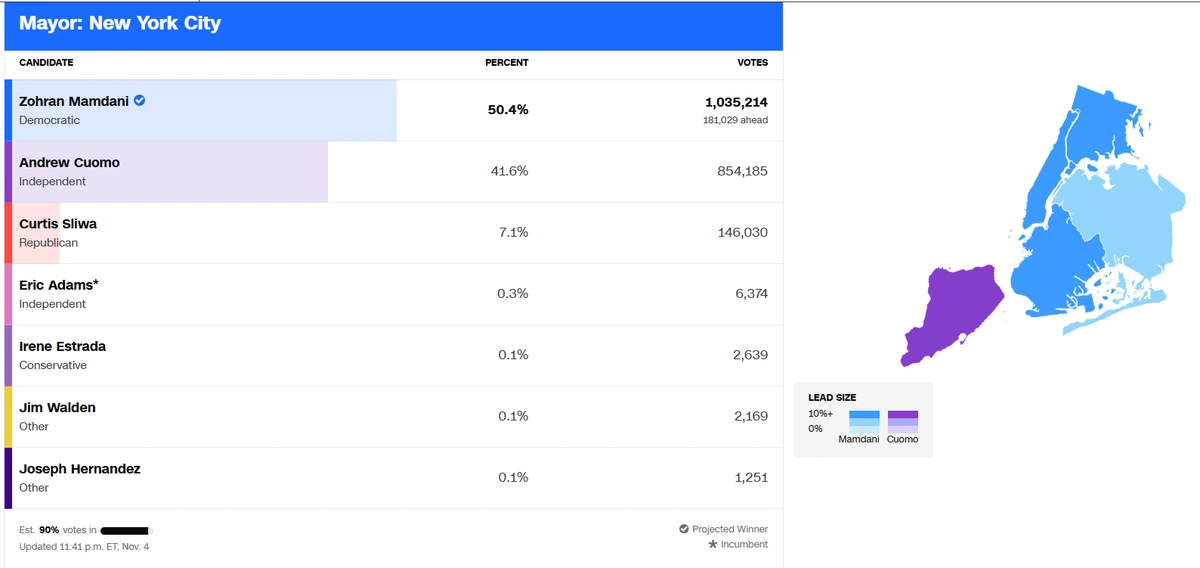Click the checkmark badge beside Zohran Mamdani
Viewport: 1200px width, 568px height.
[x=140, y=101]
